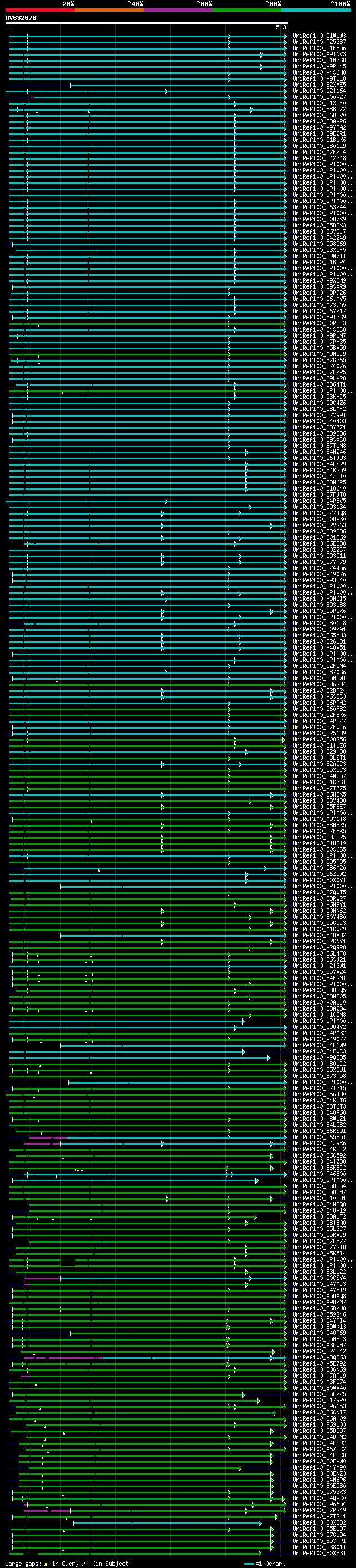Click label UniRef100_B8MBK5
The image size is (356, 1568).
[x=319, y=825]
